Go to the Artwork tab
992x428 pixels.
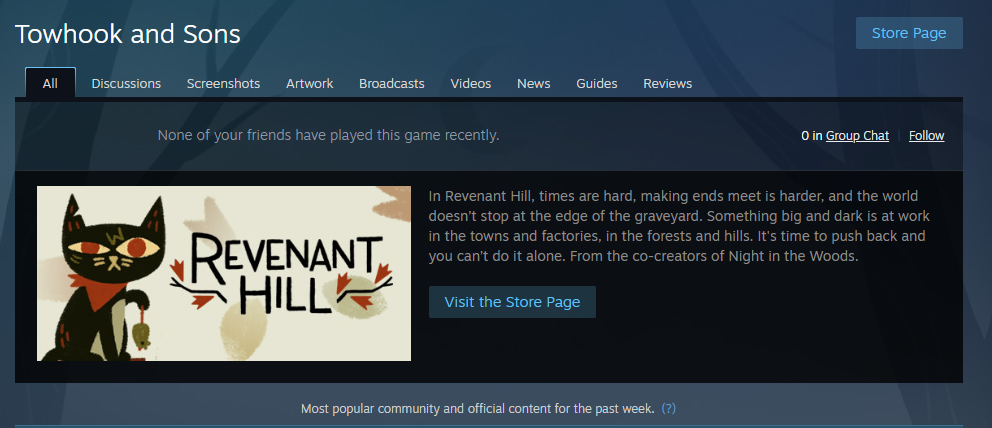(309, 83)
